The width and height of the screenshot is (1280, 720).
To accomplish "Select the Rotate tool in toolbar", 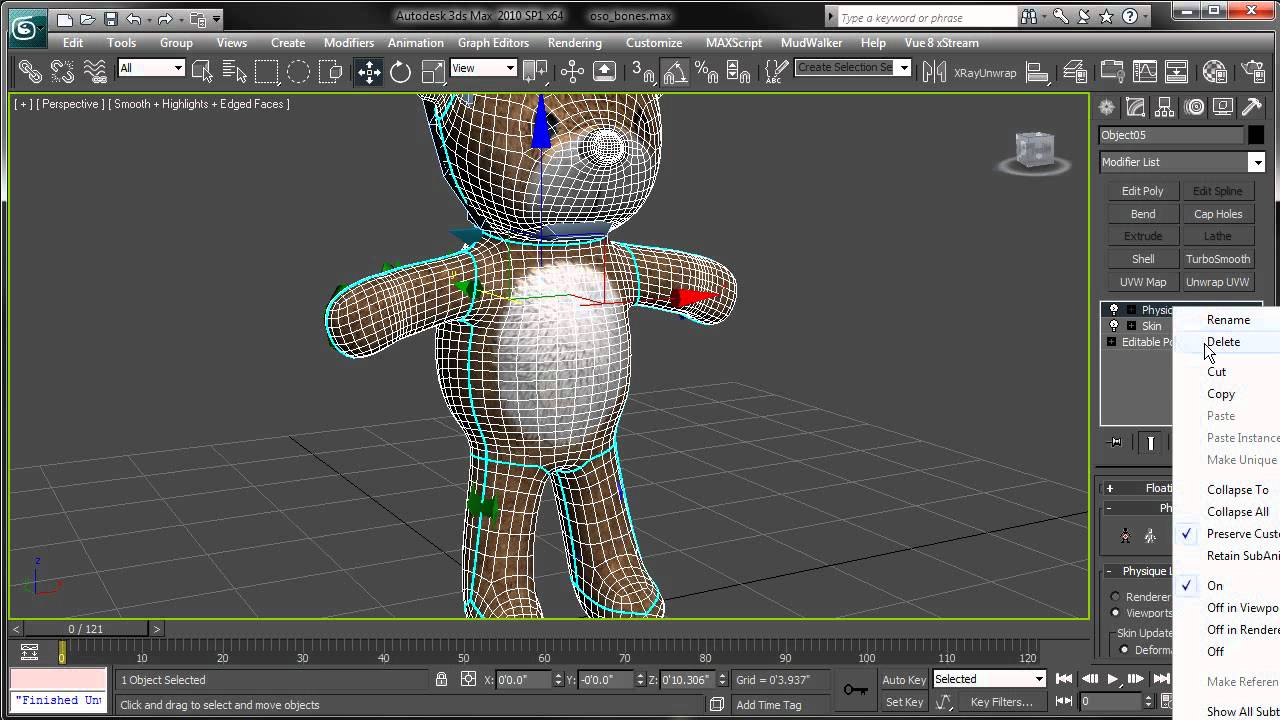I will pyautogui.click(x=400, y=71).
